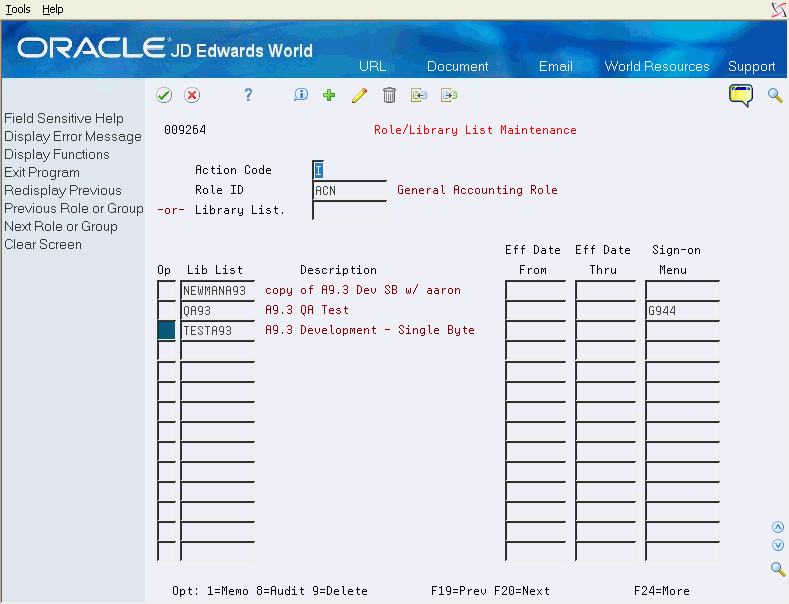Click the TESTA93 Lib List field
Viewport: 789px width, 604px height.
click(218, 331)
